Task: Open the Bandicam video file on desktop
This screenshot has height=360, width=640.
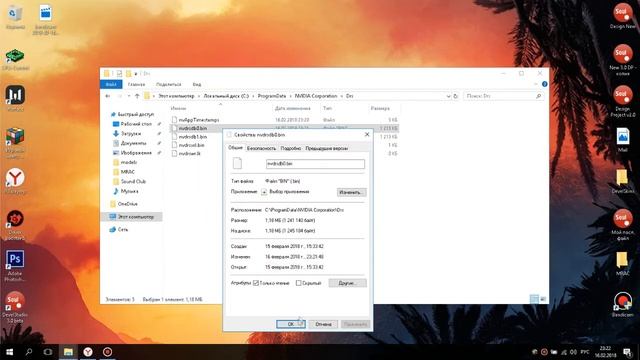Action: tap(45, 19)
